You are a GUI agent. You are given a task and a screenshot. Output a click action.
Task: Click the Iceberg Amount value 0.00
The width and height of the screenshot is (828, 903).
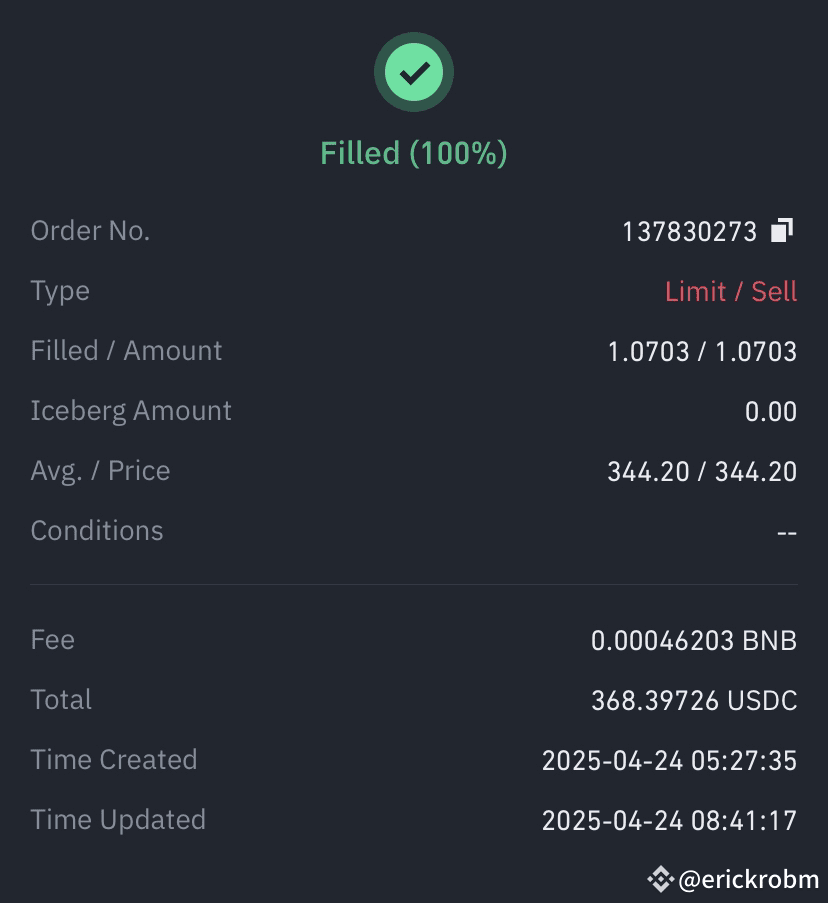[x=771, y=412]
